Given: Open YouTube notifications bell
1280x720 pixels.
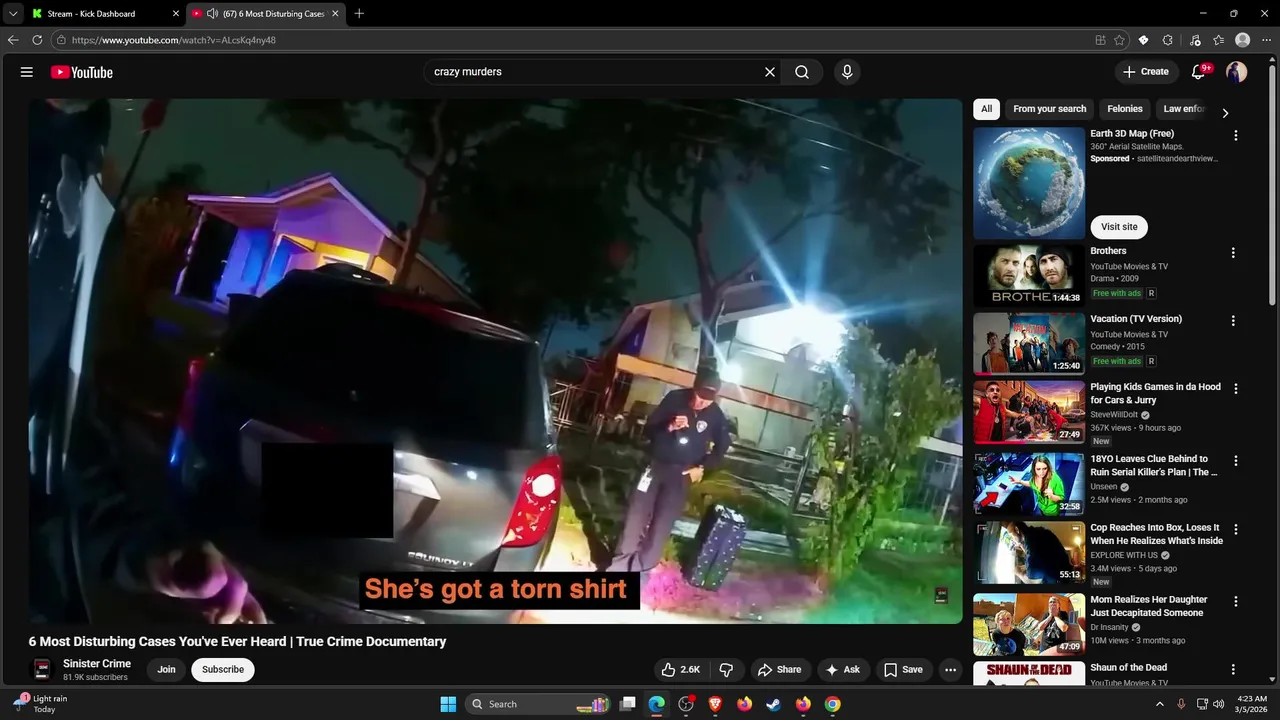Looking at the screenshot, I should tap(1199, 72).
